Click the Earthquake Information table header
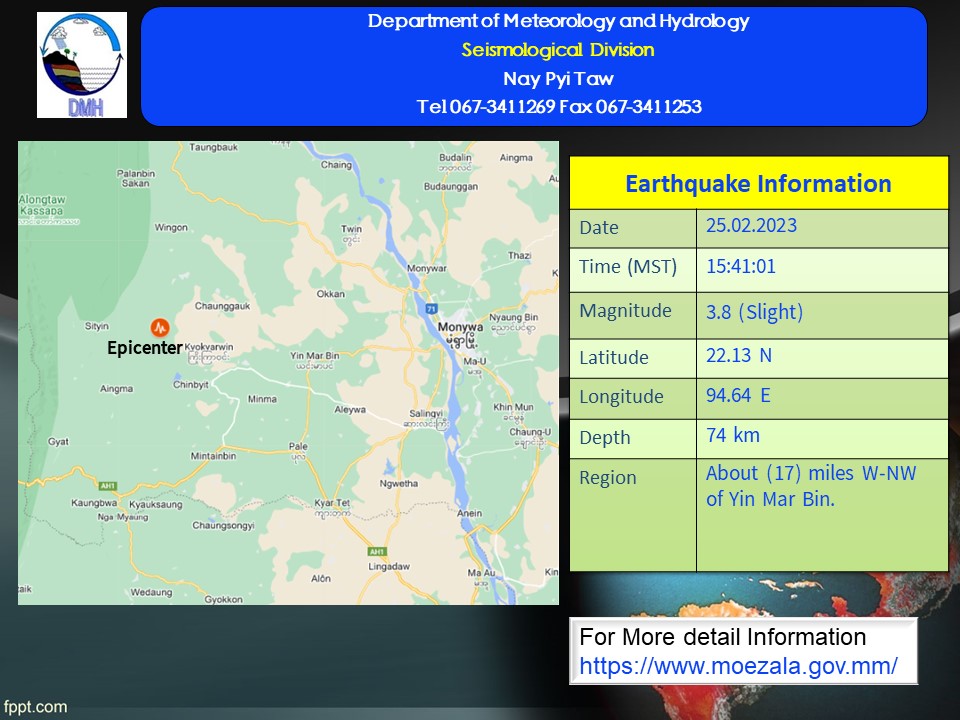This screenshot has height=720, width=960. point(759,184)
